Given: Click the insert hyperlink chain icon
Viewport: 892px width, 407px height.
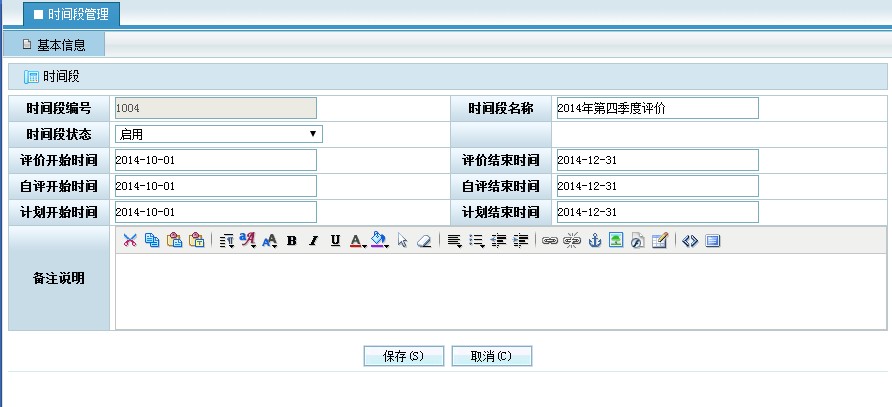Looking at the screenshot, I should pos(550,241).
